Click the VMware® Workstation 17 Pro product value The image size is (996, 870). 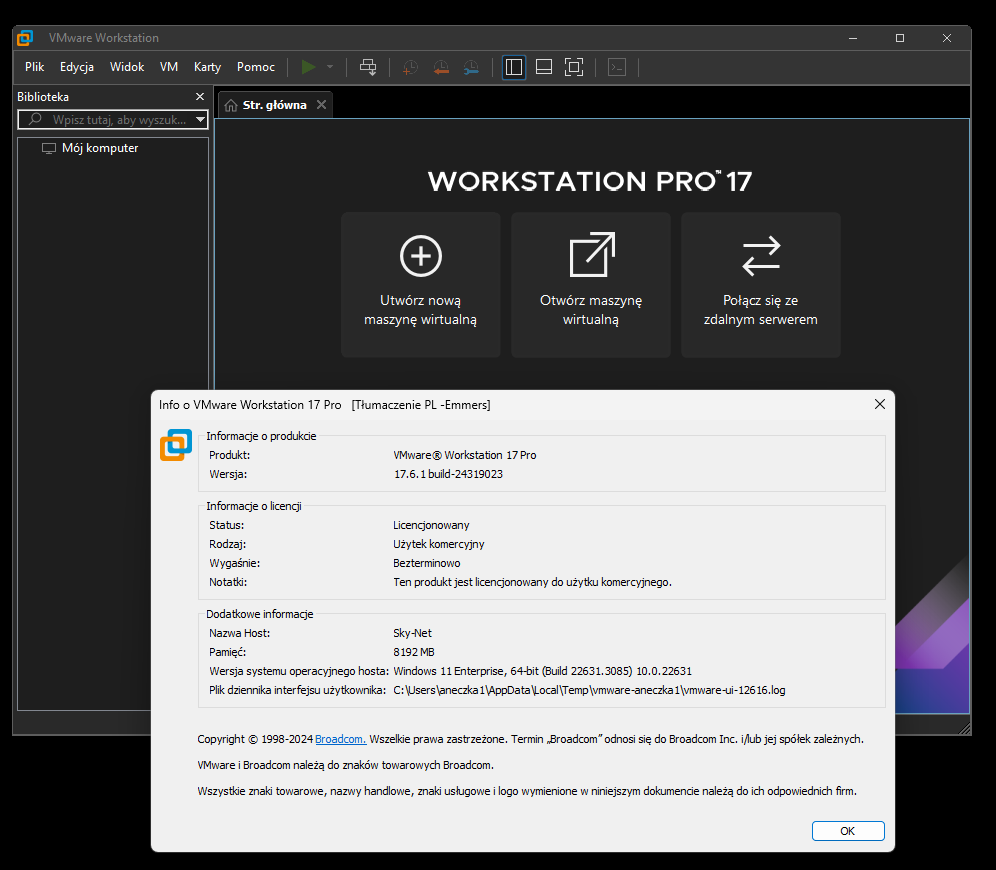click(x=465, y=455)
